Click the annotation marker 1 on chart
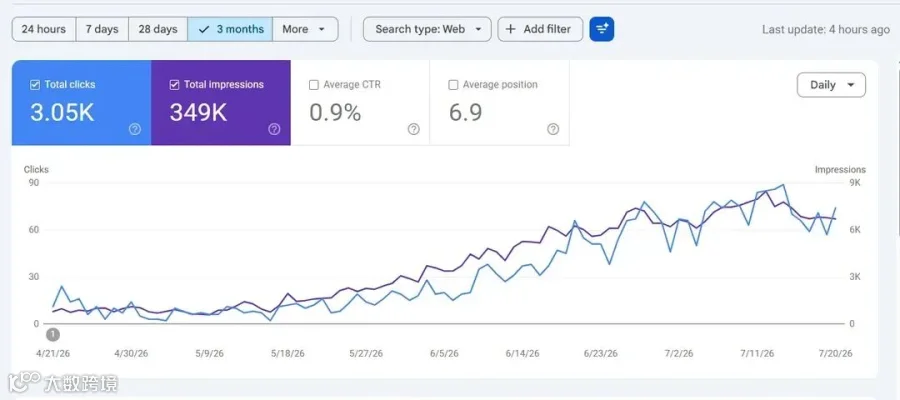Image resolution: width=900 pixels, height=400 pixels. point(53,334)
